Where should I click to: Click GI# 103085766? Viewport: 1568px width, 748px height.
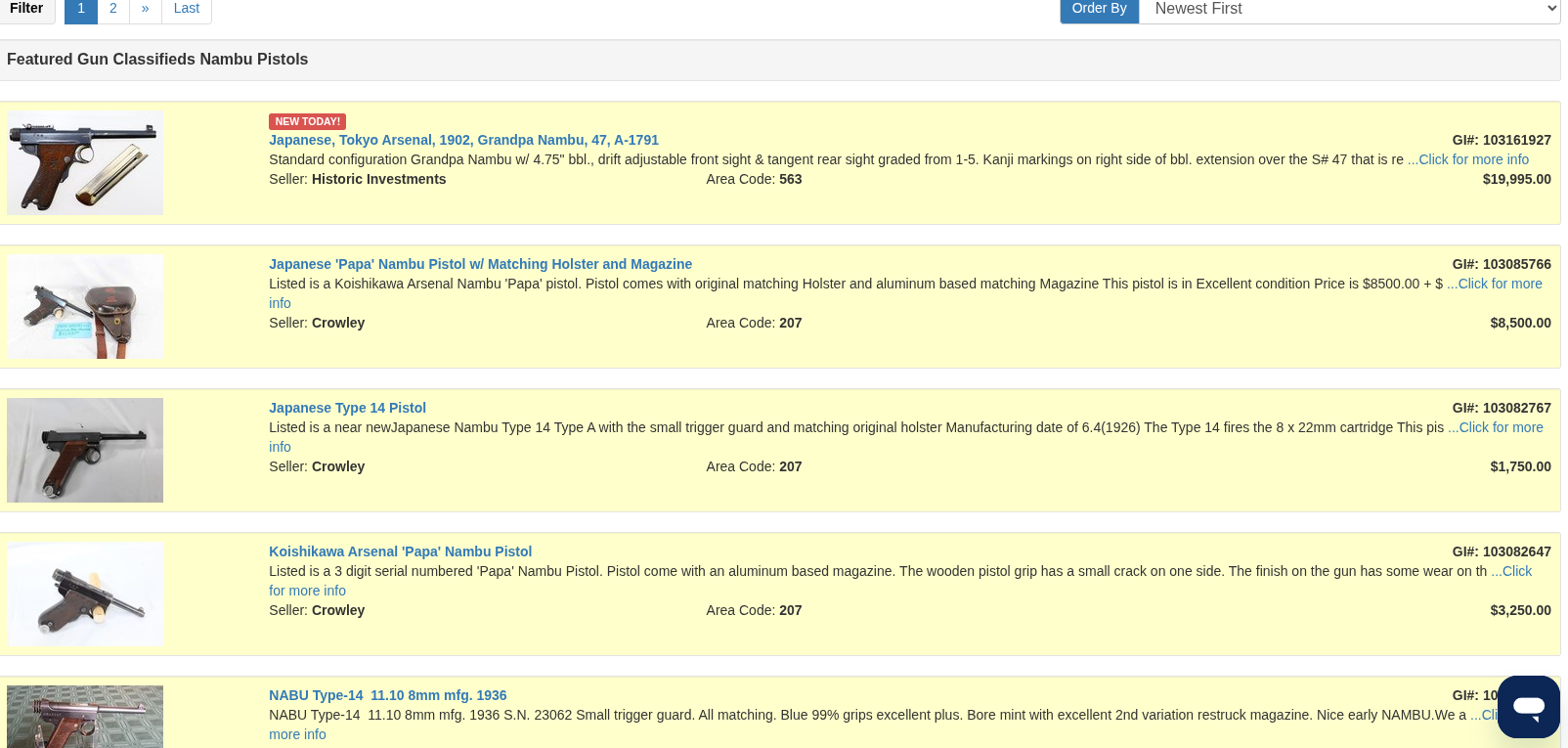coord(1502,264)
